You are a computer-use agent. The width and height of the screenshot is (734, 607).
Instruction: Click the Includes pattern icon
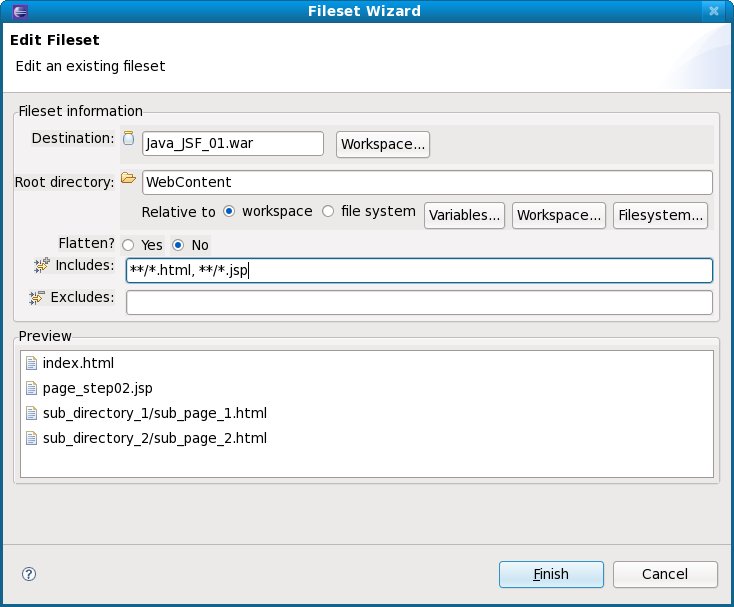pyautogui.click(x=41, y=265)
